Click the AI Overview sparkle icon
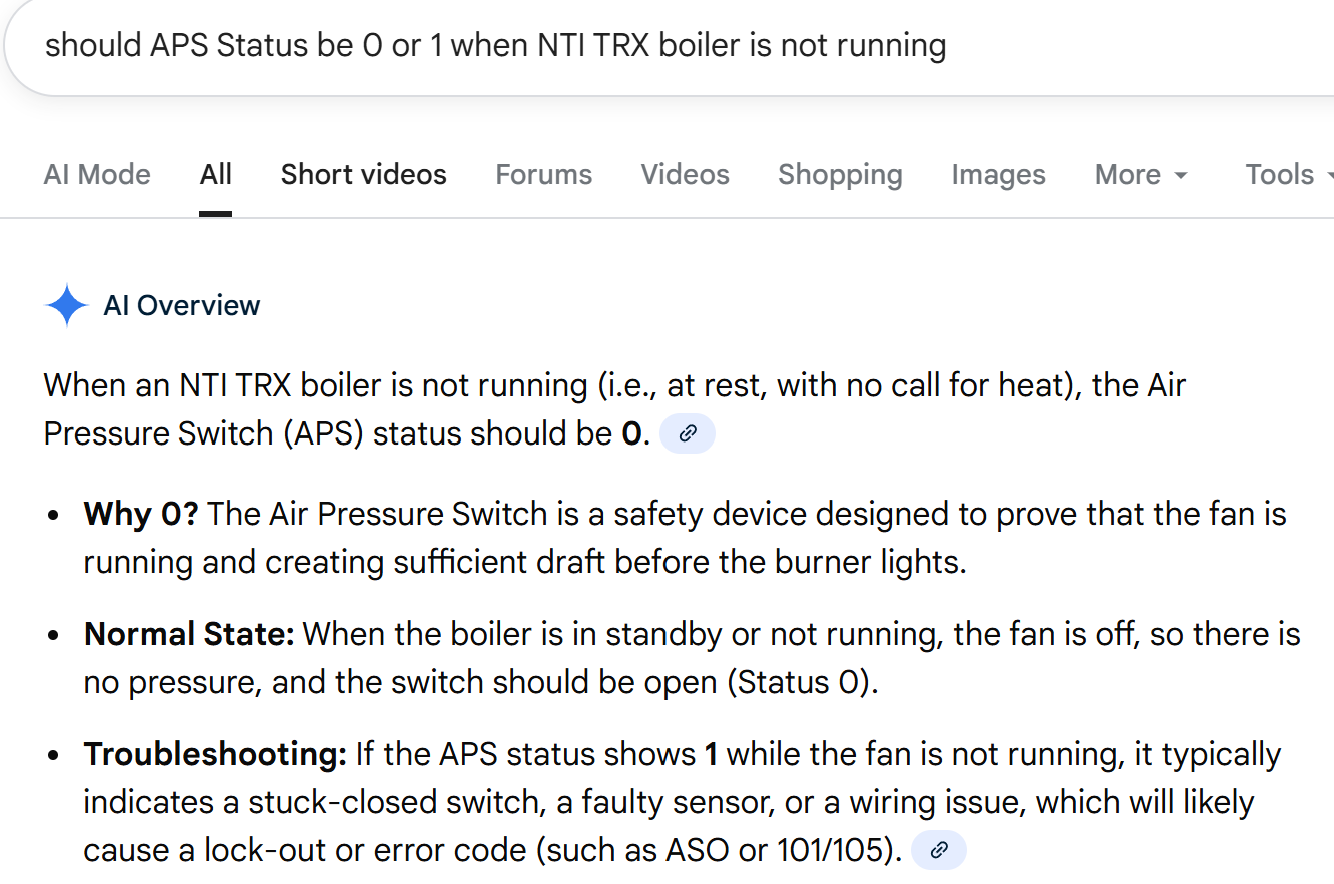 click(66, 305)
